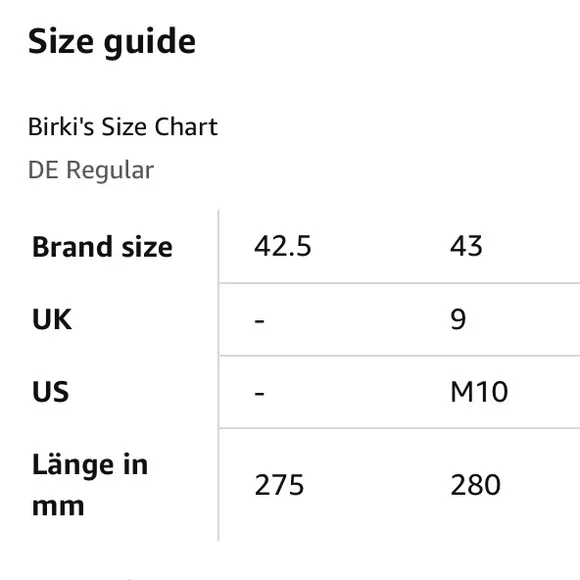Click the 275 length cell
The image size is (580, 580).
click(279, 485)
